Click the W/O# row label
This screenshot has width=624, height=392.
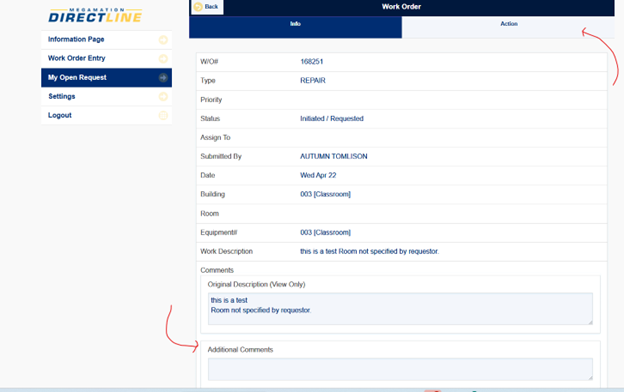click(x=209, y=62)
